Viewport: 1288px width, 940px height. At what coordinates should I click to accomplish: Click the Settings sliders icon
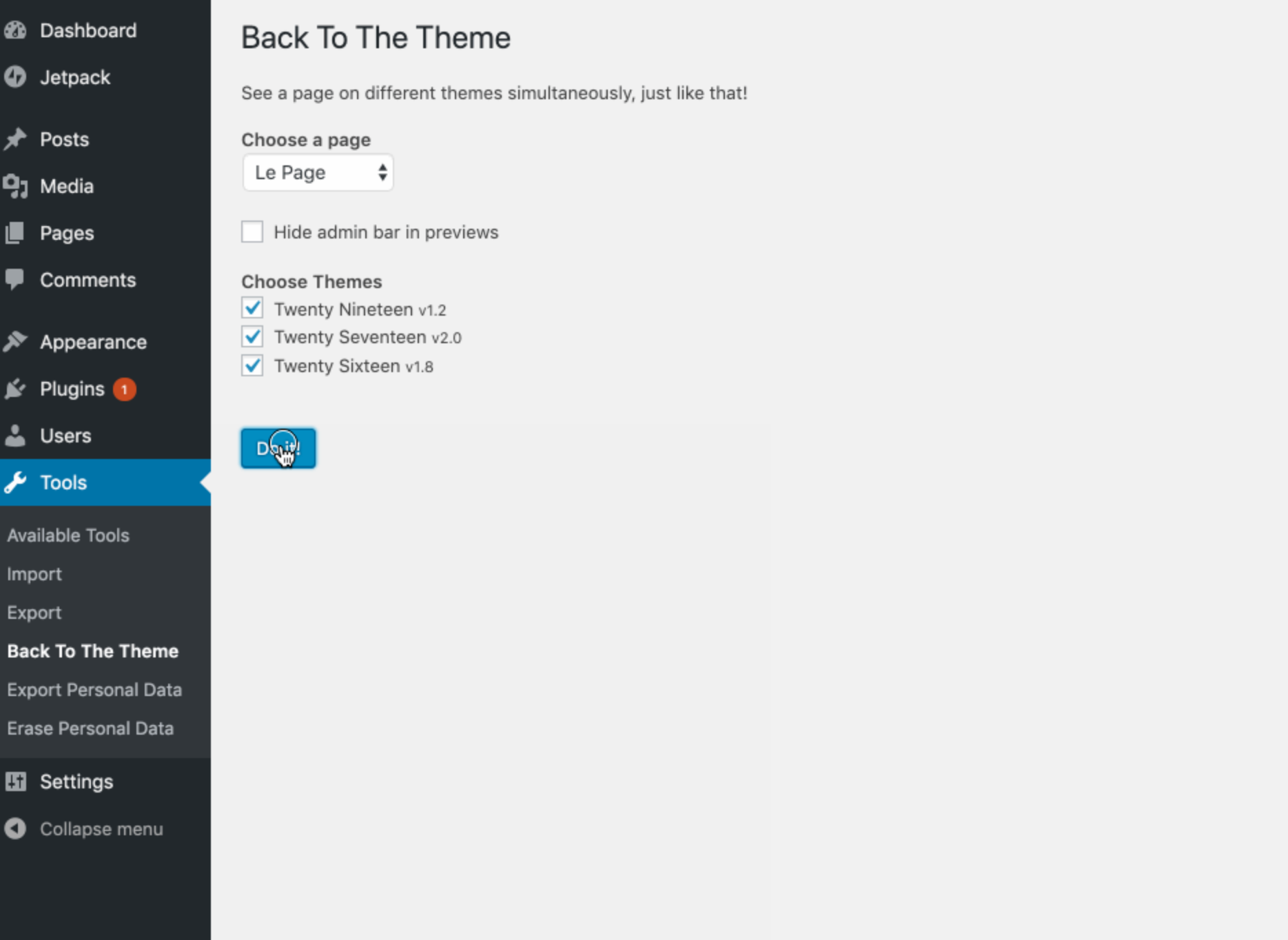(15, 781)
